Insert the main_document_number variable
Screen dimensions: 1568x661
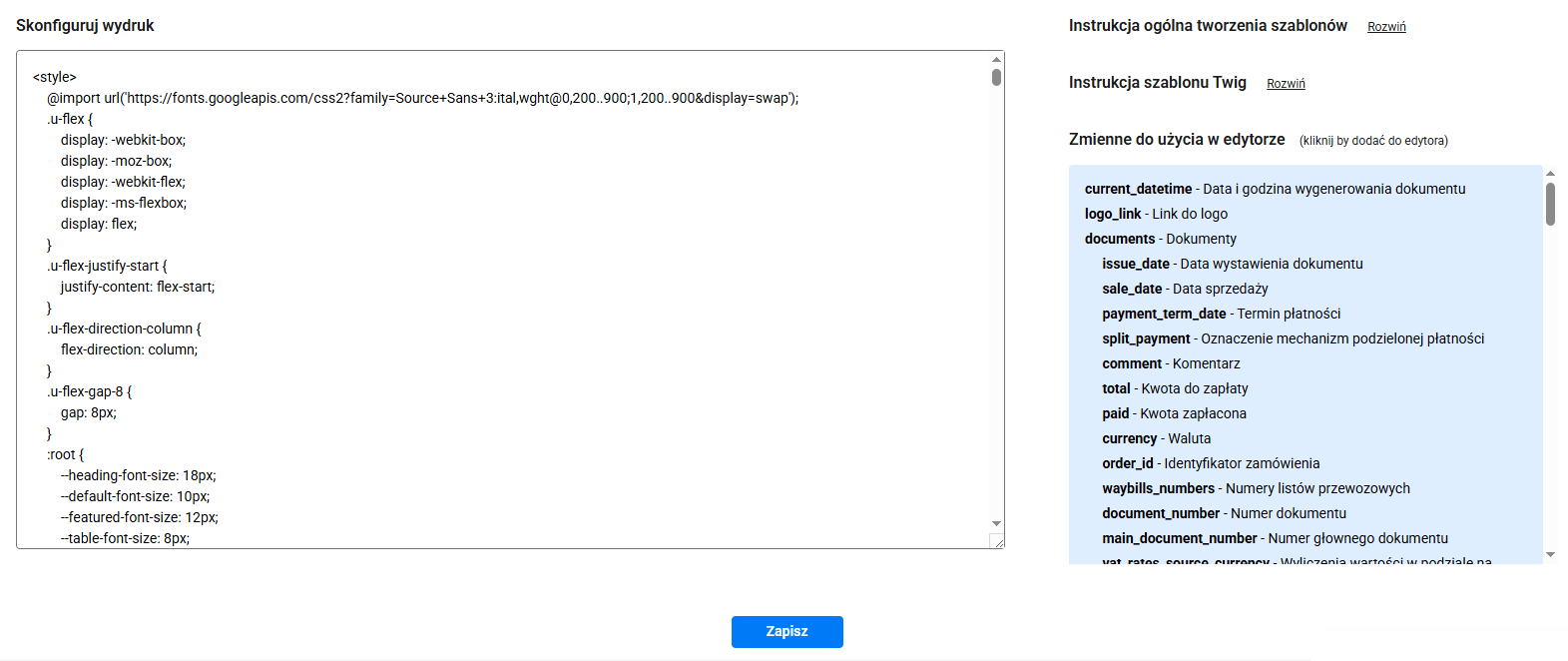coord(1179,538)
